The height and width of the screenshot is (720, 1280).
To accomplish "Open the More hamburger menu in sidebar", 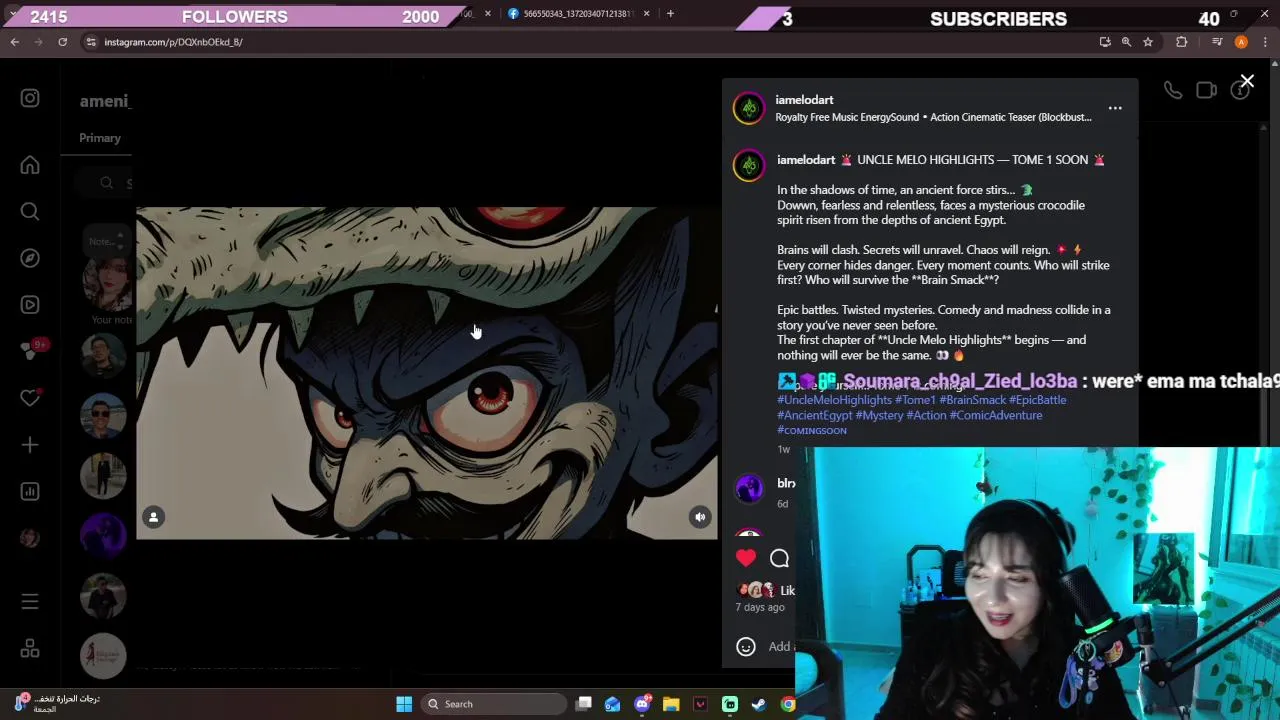I will (30, 602).
